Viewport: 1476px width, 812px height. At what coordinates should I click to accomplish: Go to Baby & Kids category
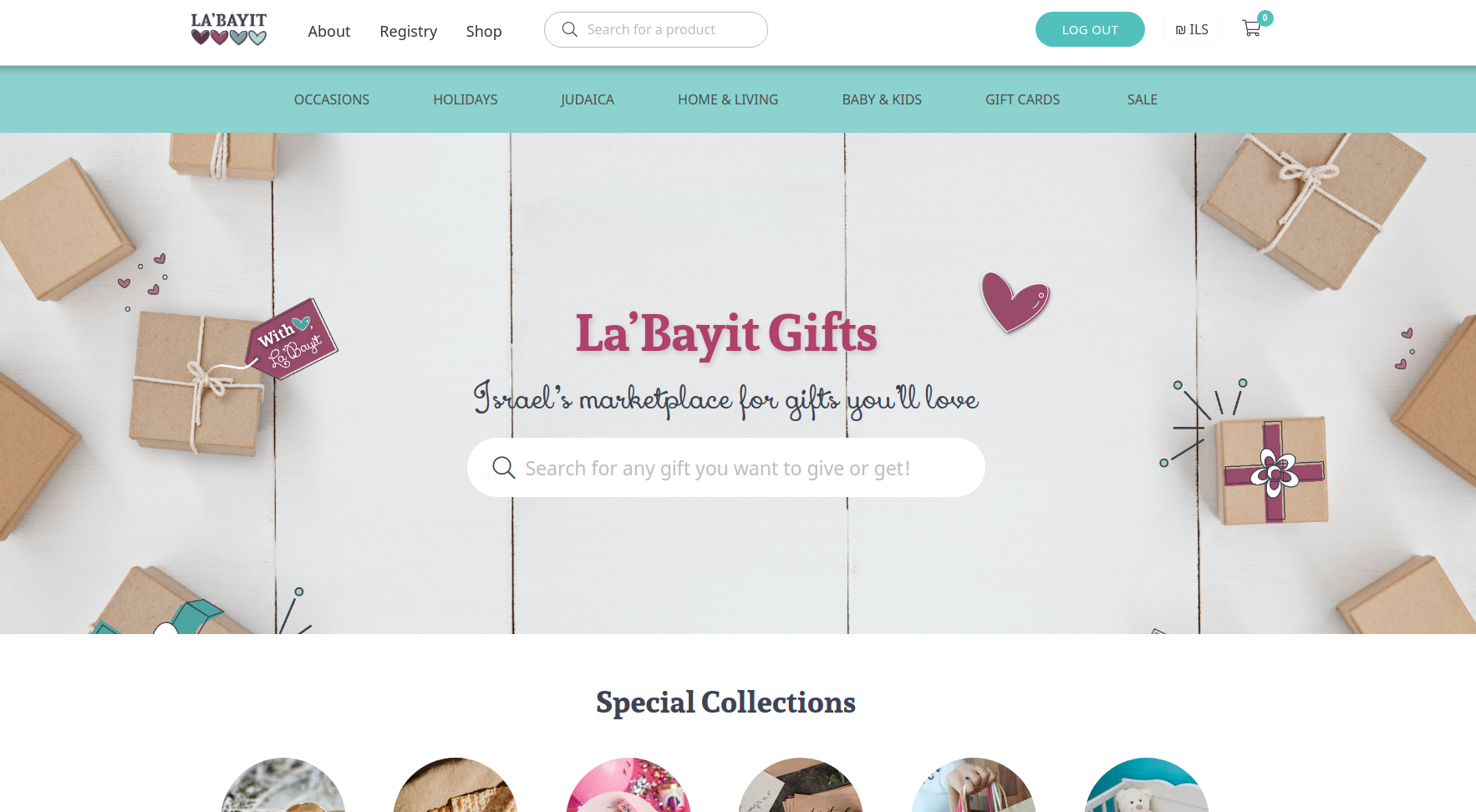point(882,99)
